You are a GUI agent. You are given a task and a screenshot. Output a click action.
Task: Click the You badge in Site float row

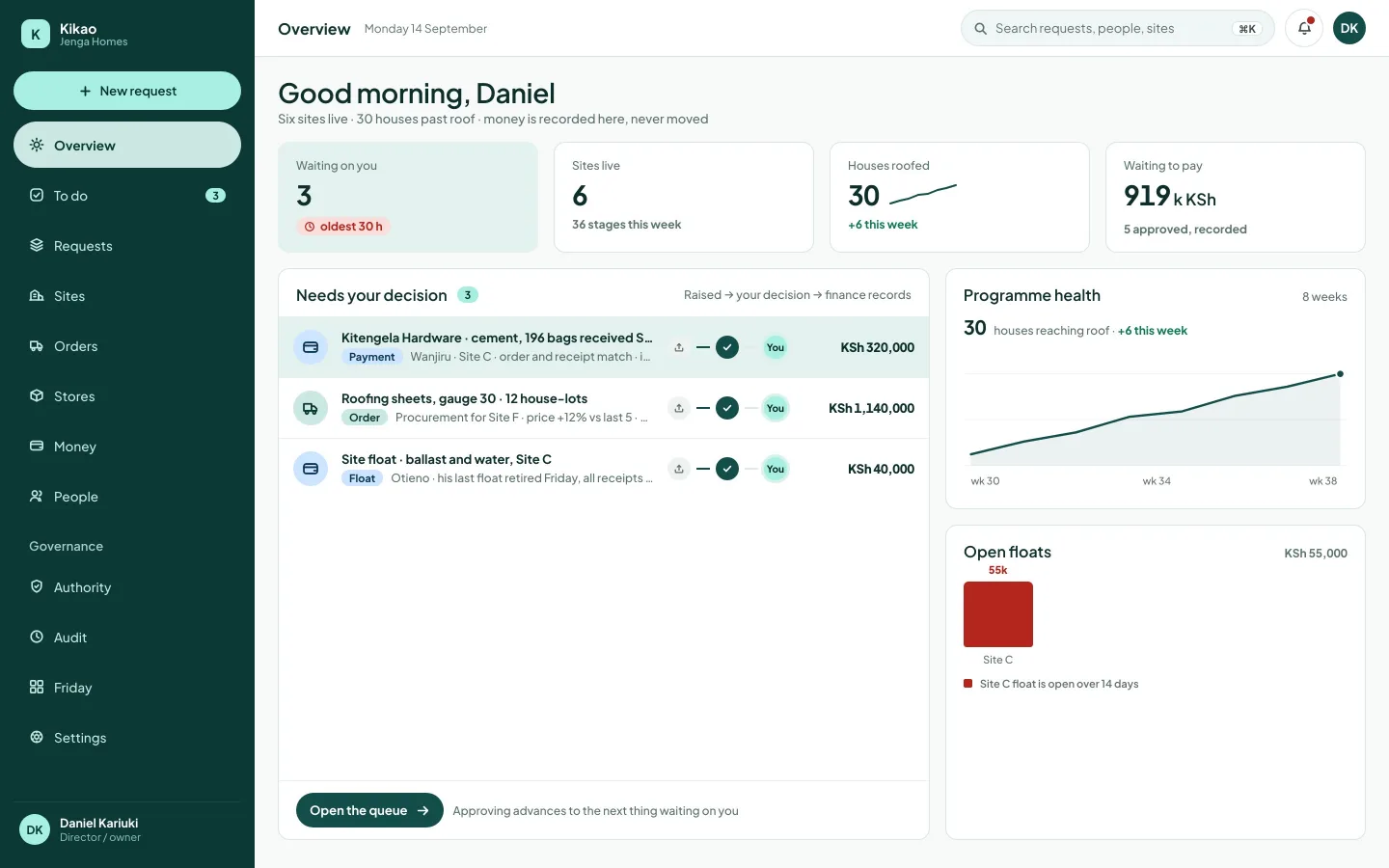click(776, 469)
